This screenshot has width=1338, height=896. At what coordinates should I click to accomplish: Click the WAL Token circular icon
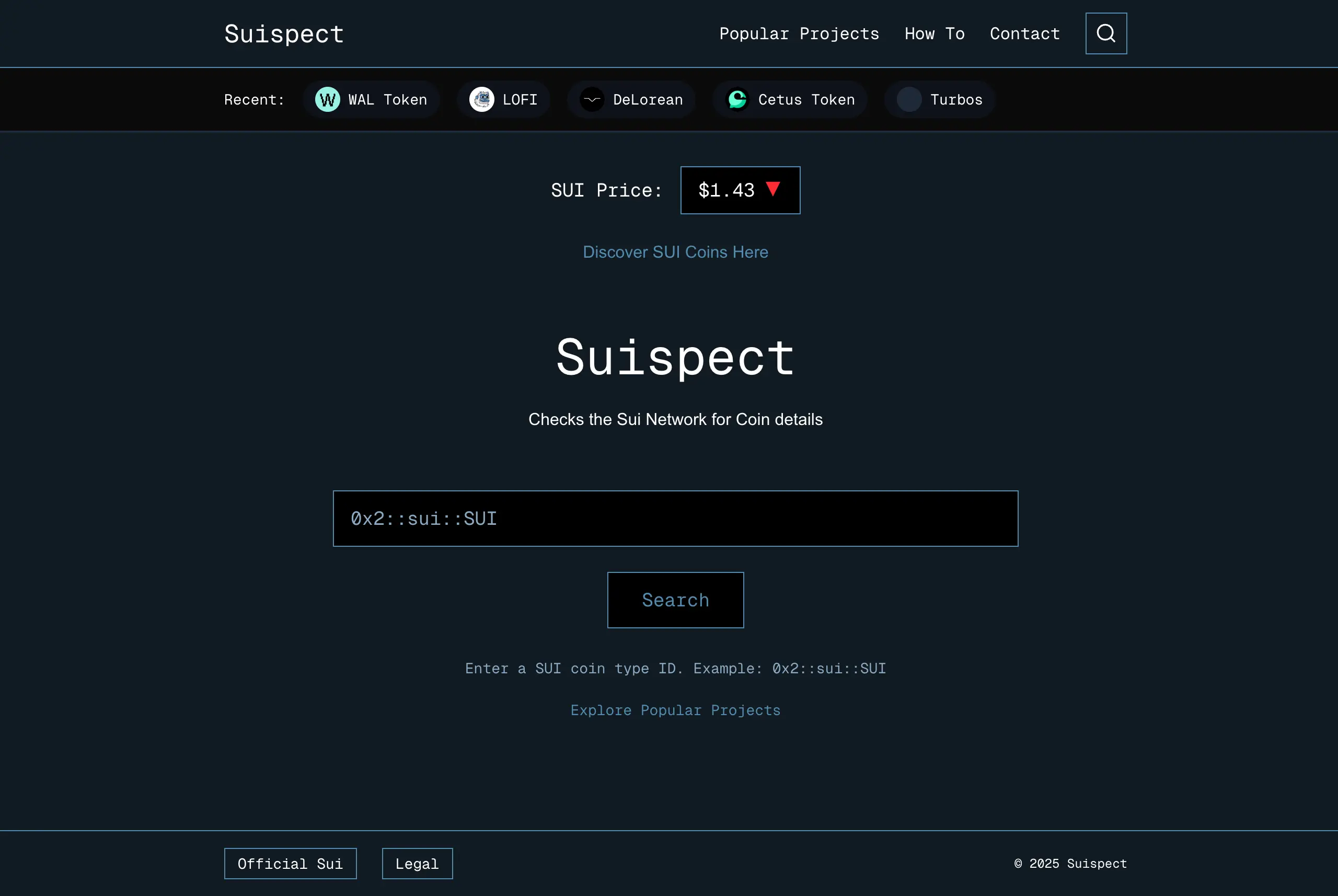[x=327, y=99]
